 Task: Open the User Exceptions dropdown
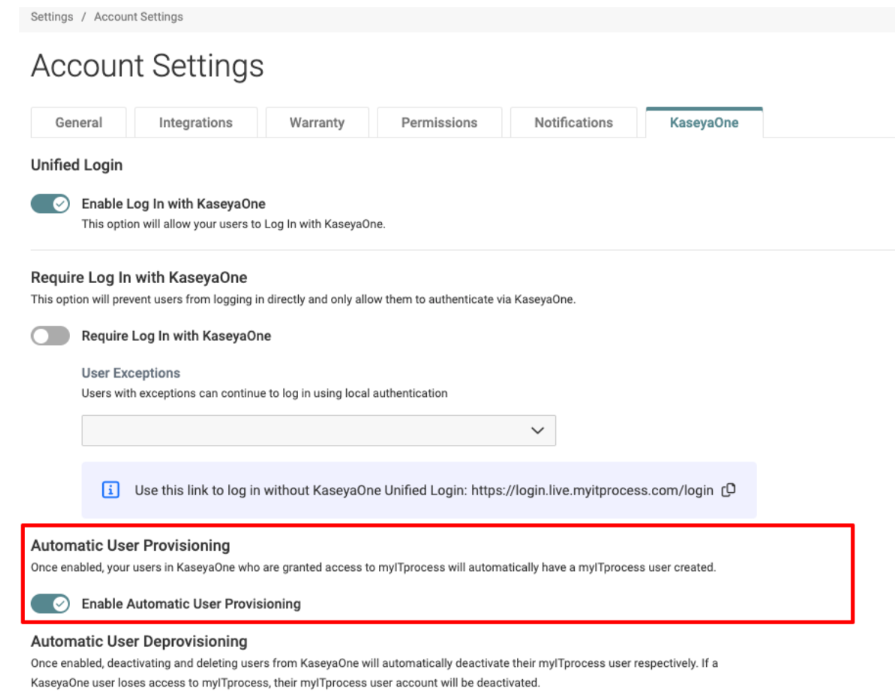319,430
